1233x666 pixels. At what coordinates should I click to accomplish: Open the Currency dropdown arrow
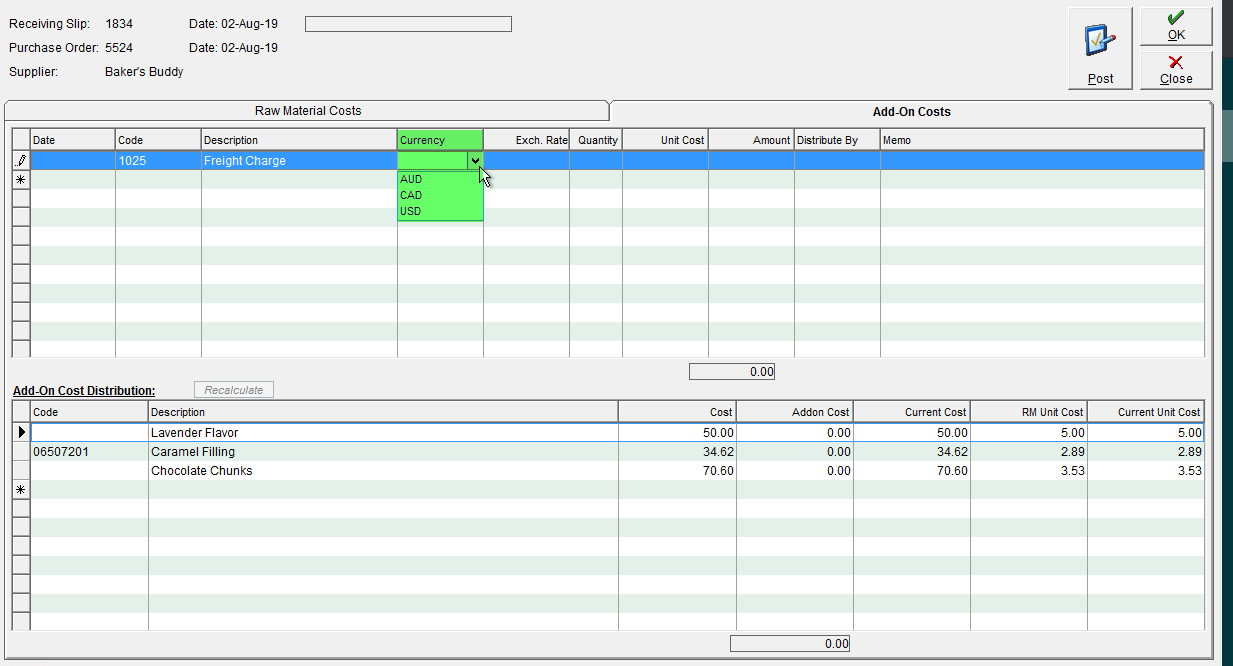[475, 160]
